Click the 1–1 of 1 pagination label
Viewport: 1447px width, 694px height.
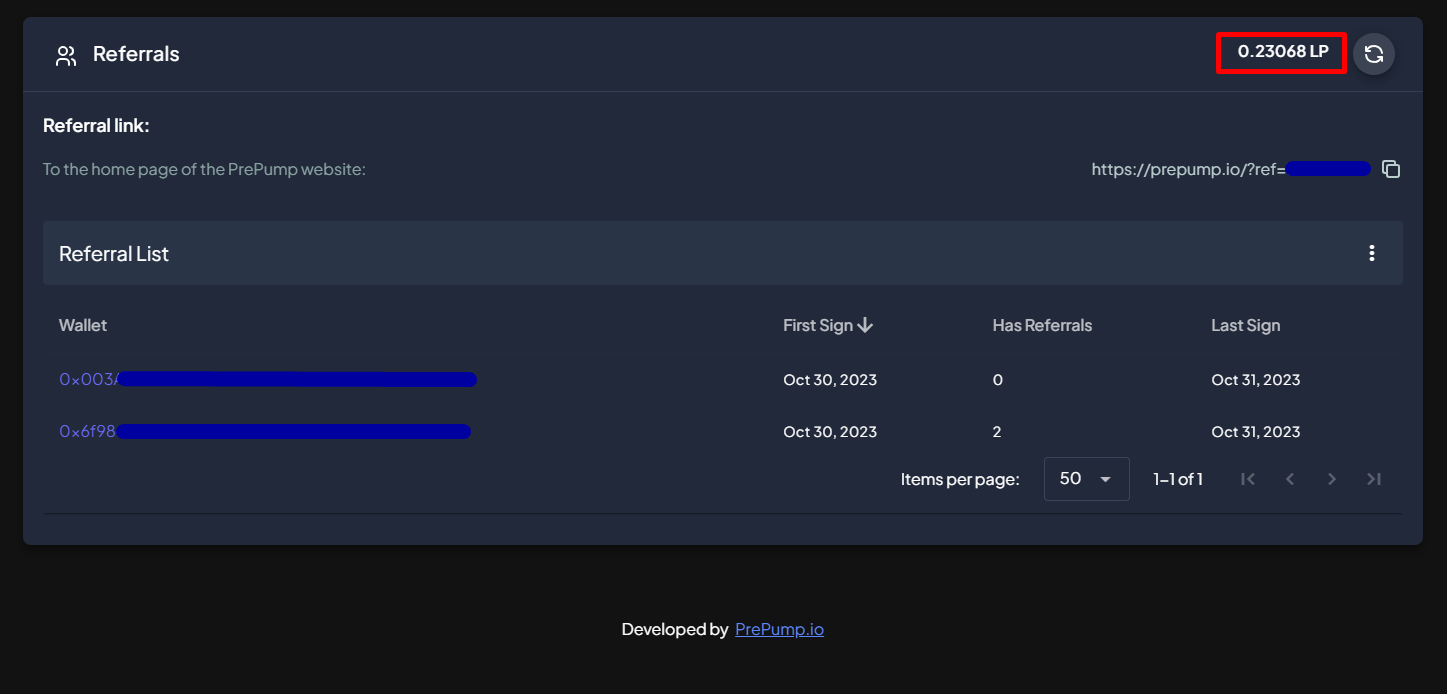(1178, 479)
